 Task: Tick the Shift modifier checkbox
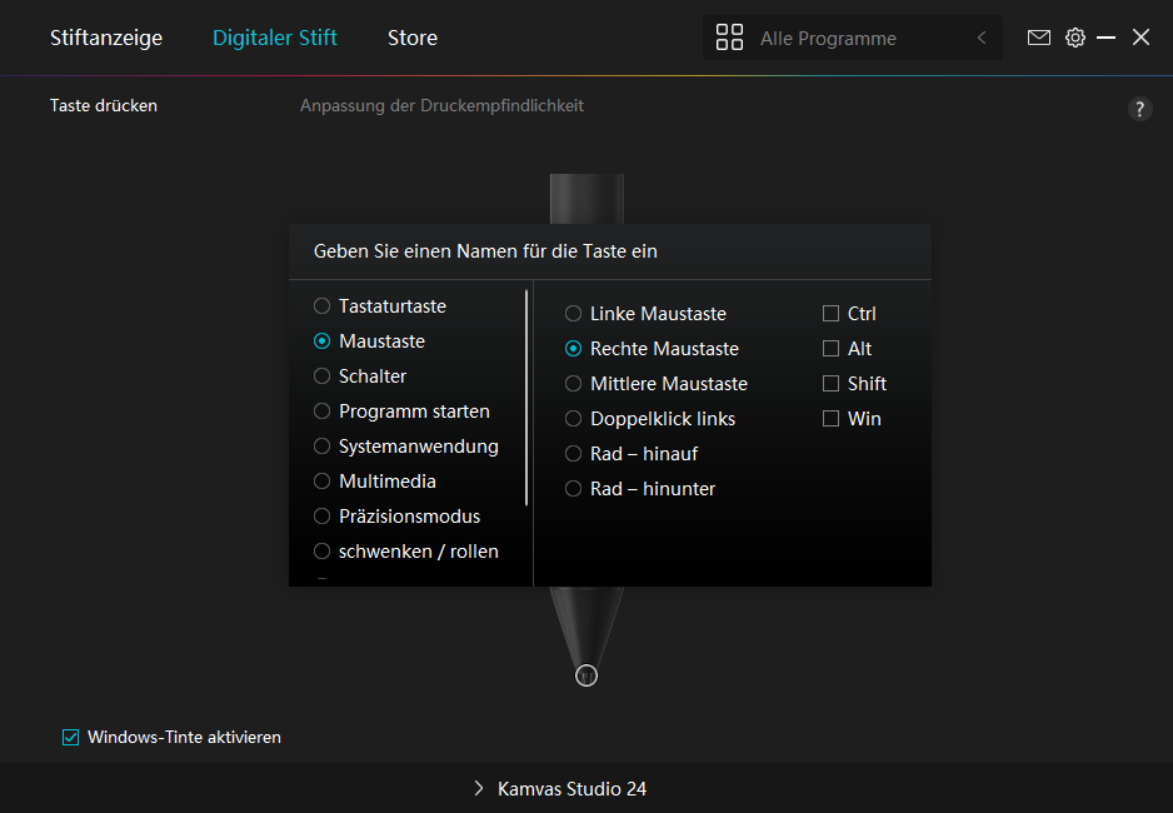point(831,384)
